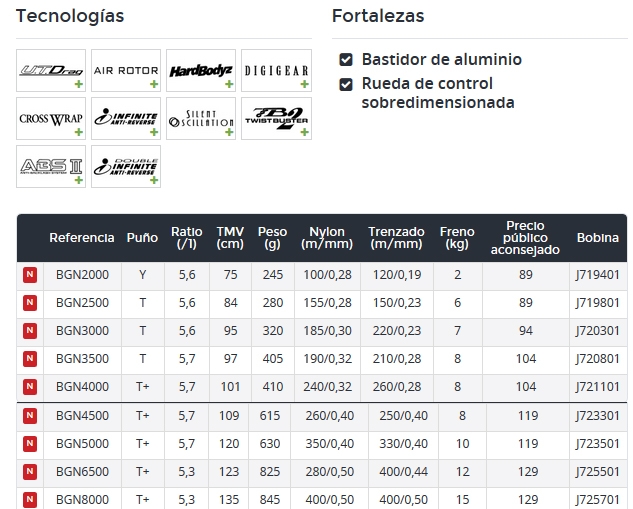This screenshot has height=509, width=633.
Task: Click spool code J720301
Action: point(598,331)
